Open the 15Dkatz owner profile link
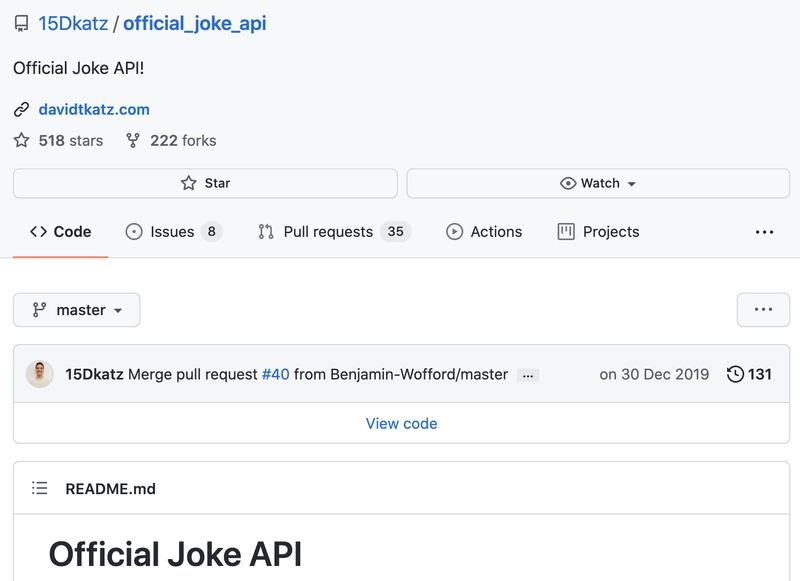 [73, 23]
